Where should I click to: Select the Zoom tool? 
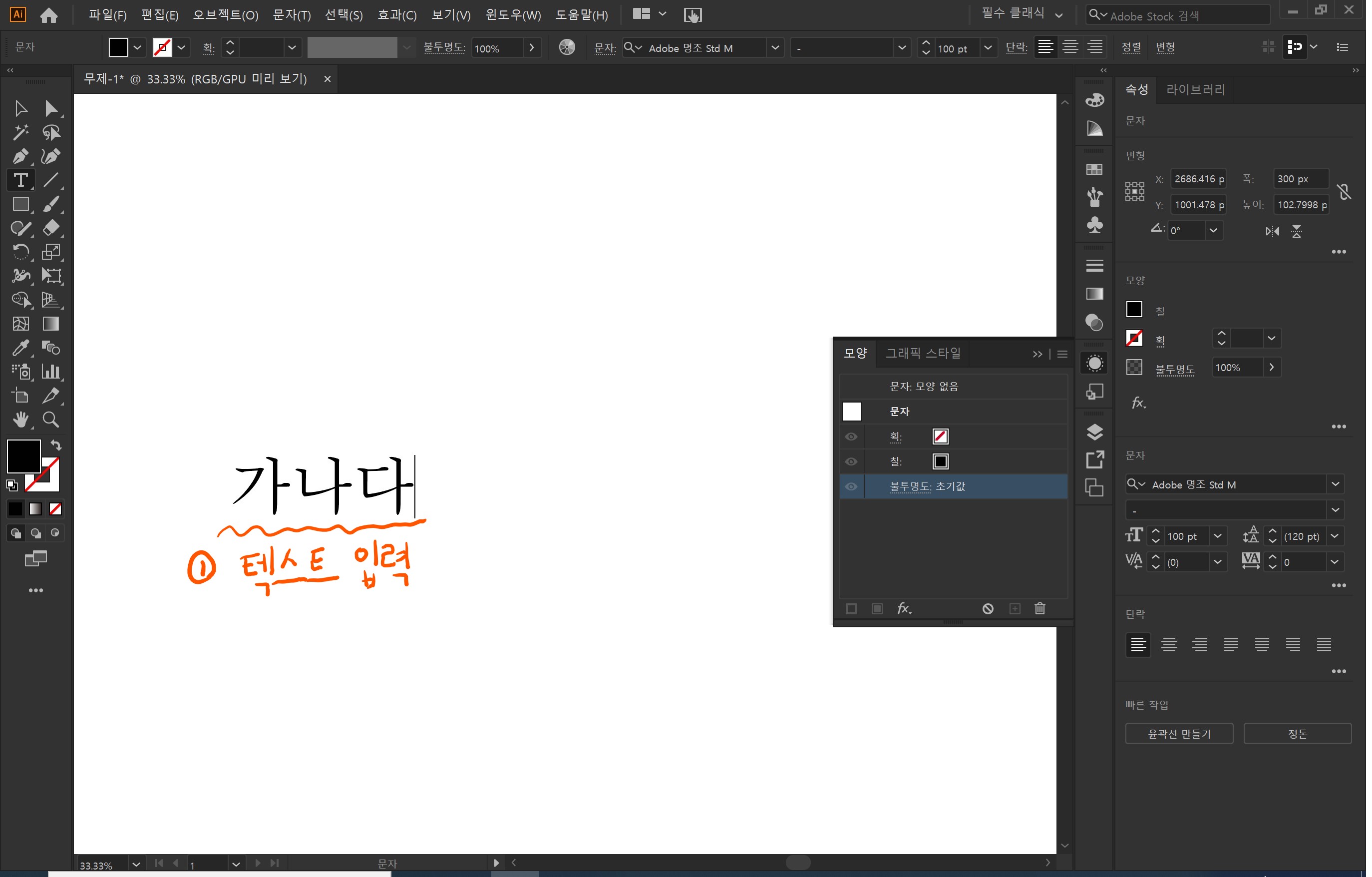tap(51, 420)
